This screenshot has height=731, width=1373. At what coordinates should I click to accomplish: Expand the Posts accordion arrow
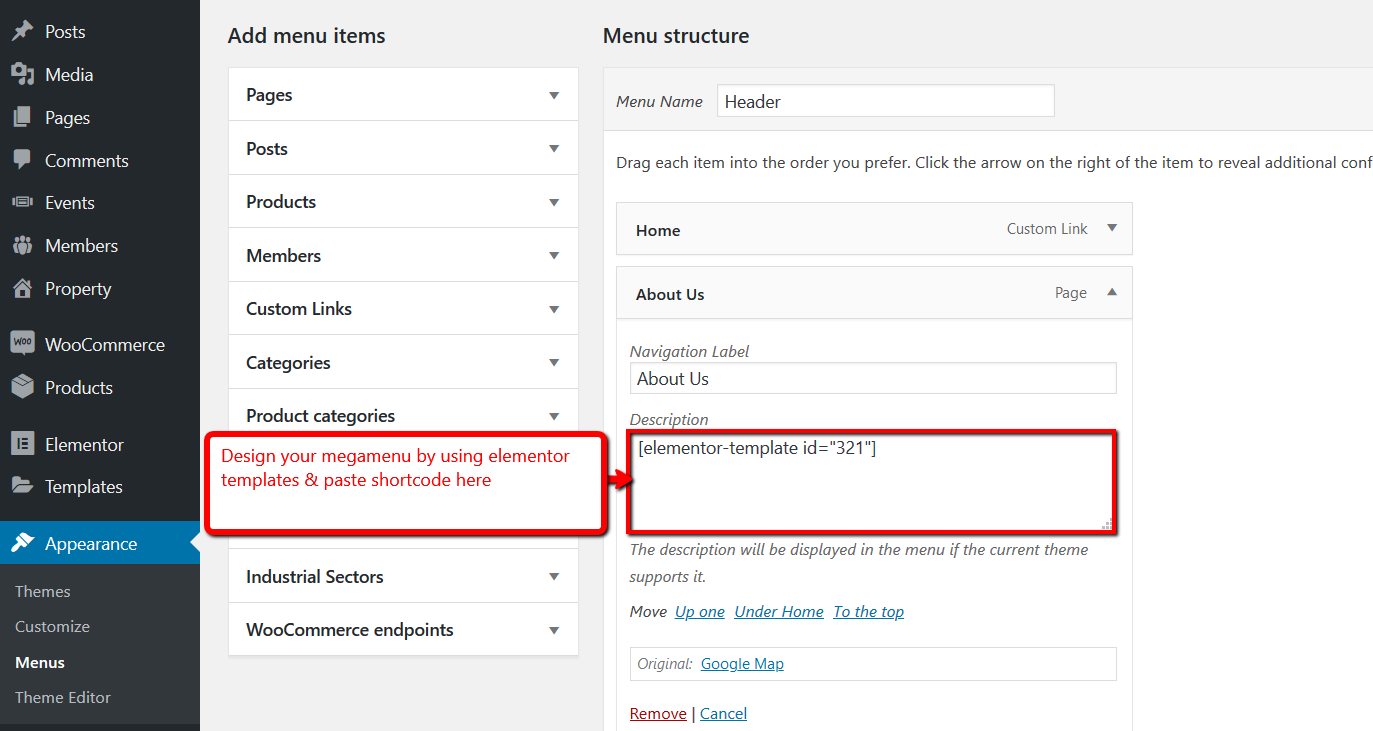coord(554,148)
